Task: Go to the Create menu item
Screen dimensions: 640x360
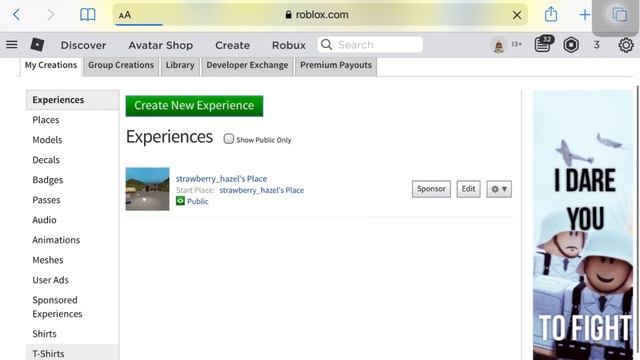Action: coord(232,45)
